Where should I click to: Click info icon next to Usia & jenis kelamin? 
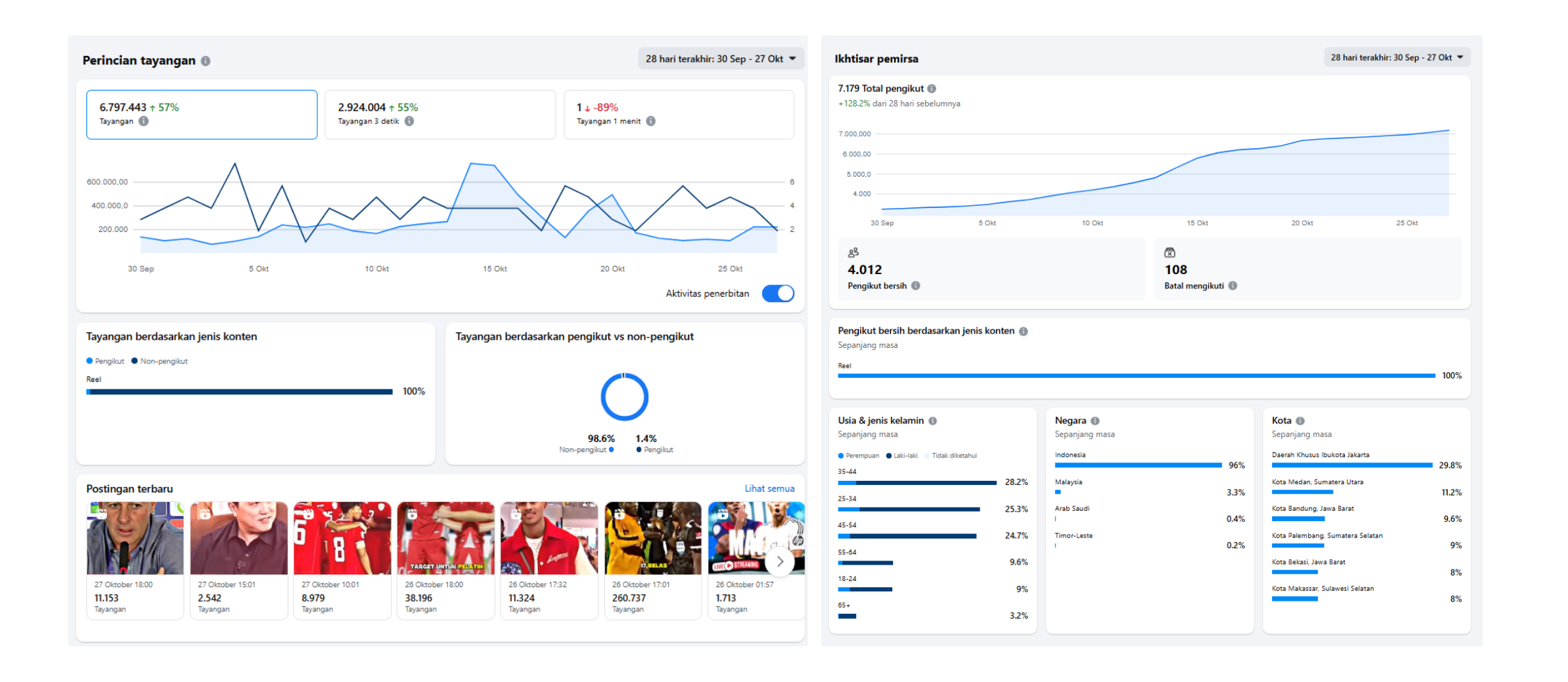933,421
